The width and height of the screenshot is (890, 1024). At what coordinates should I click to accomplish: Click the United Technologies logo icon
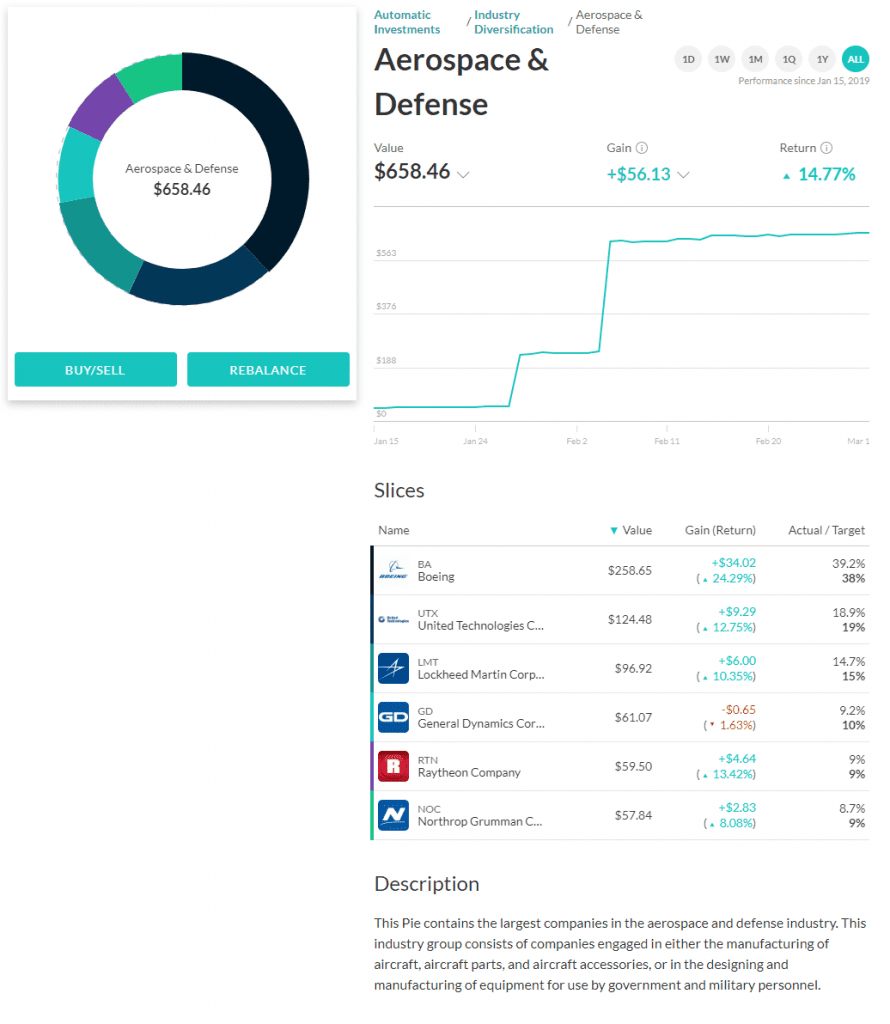(393, 619)
